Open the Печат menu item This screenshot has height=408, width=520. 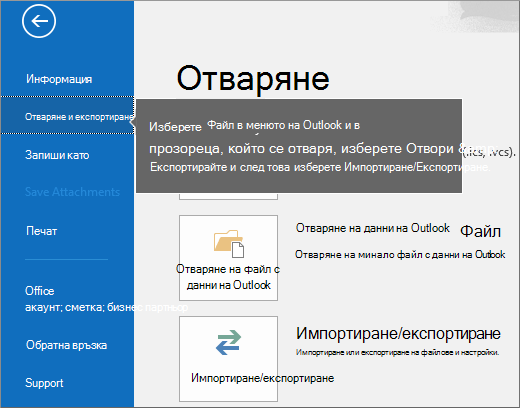pos(42,231)
